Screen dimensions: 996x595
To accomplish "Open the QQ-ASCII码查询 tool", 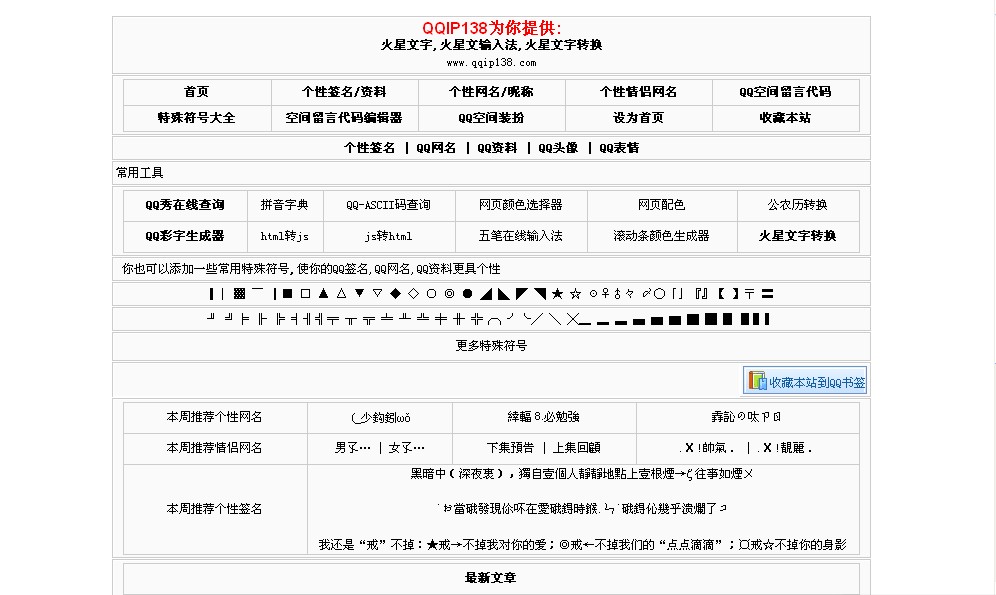I will pyautogui.click(x=388, y=204).
